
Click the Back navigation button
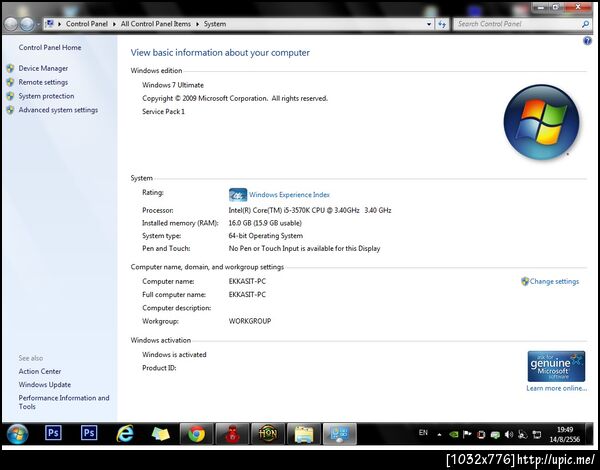[11, 24]
